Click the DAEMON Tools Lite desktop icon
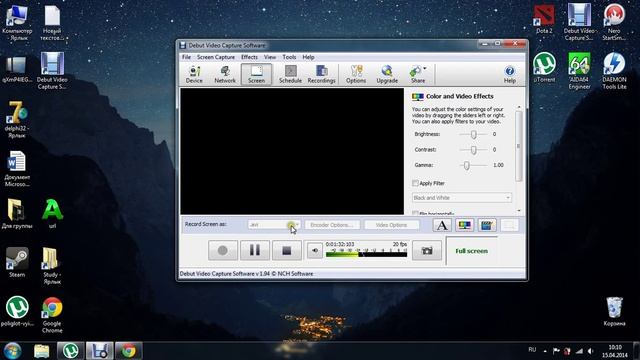 coord(614,71)
